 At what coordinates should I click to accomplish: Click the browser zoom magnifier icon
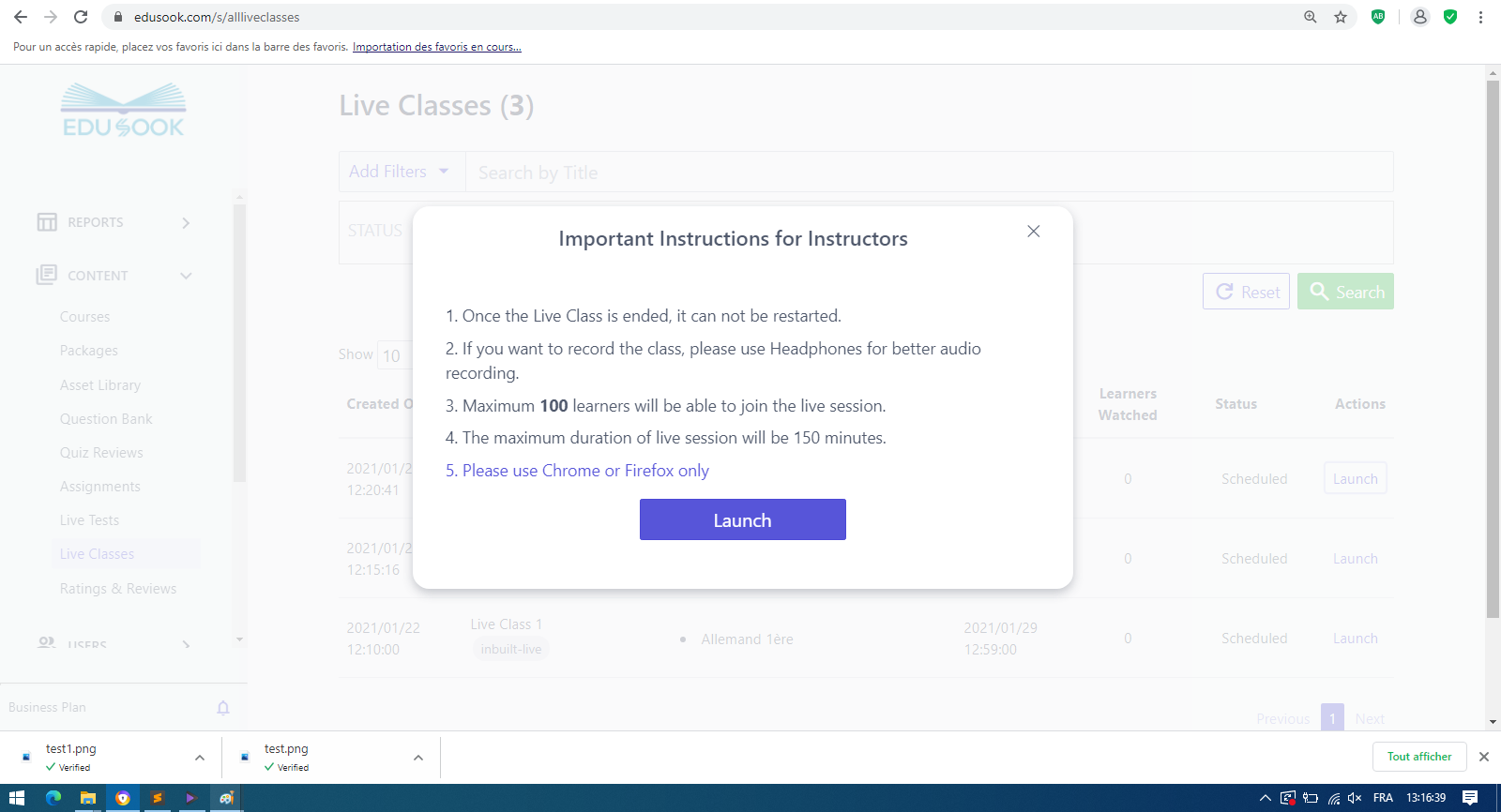1311,17
